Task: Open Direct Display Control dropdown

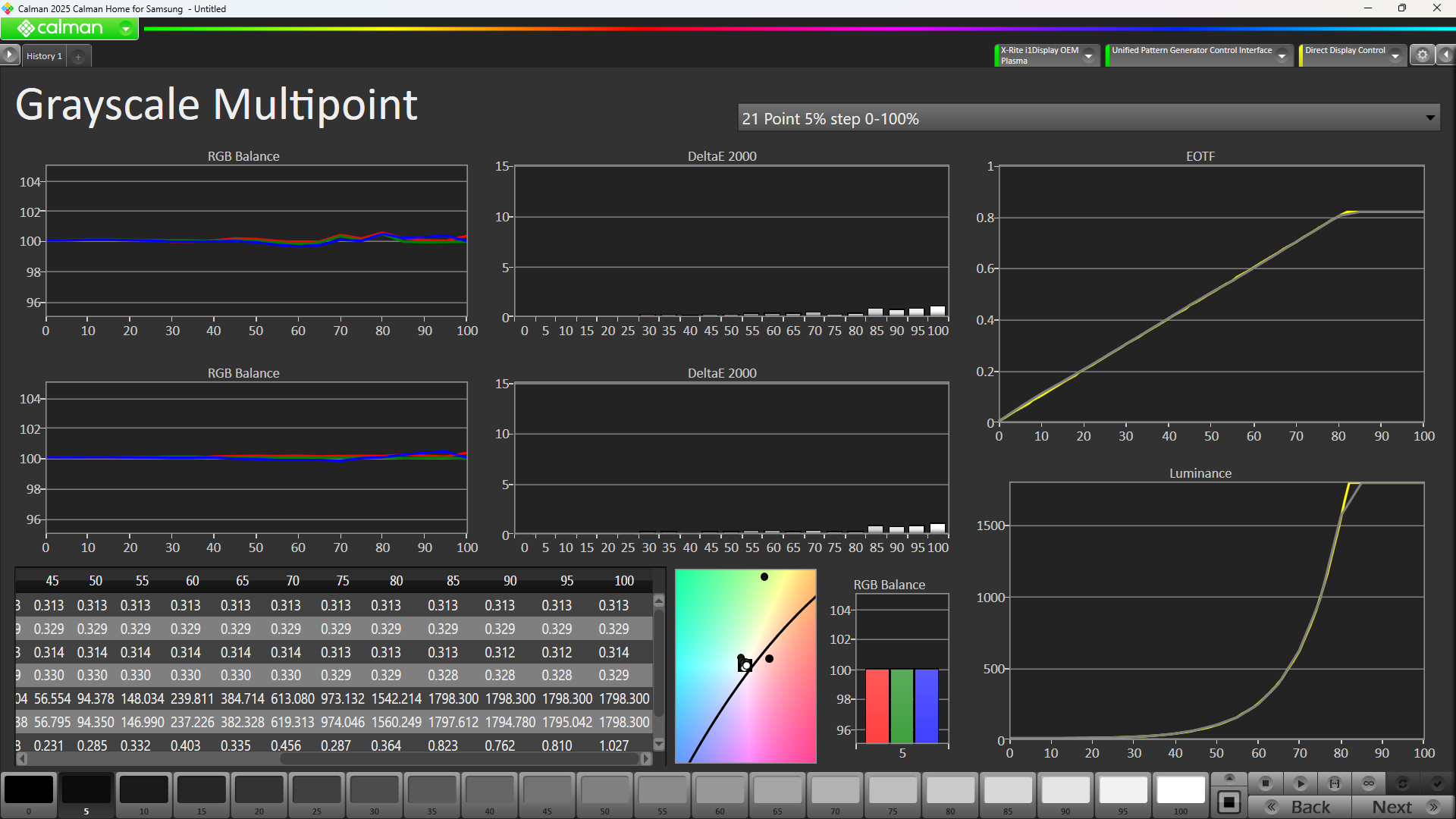Action: (1395, 56)
